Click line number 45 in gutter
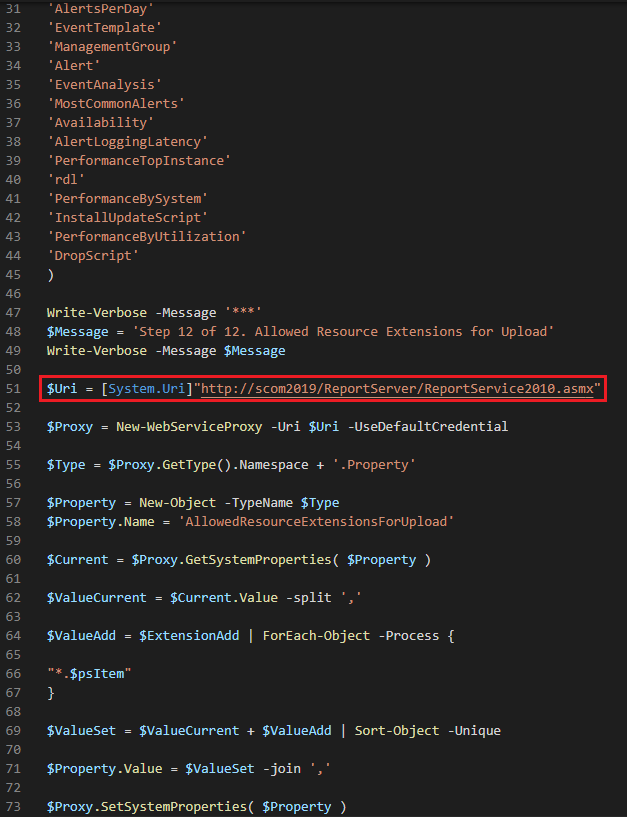The image size is (627, 817). tap(13, 275)
